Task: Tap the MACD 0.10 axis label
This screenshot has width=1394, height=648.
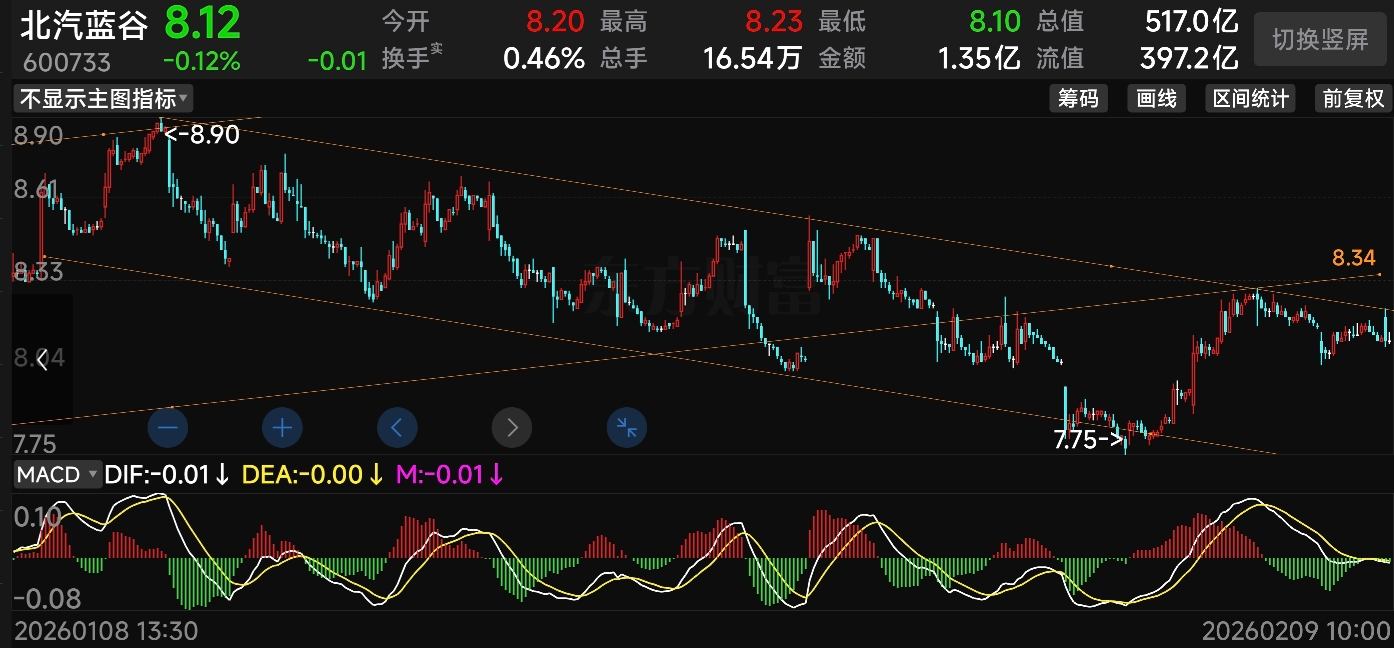Action: point(36,517)
